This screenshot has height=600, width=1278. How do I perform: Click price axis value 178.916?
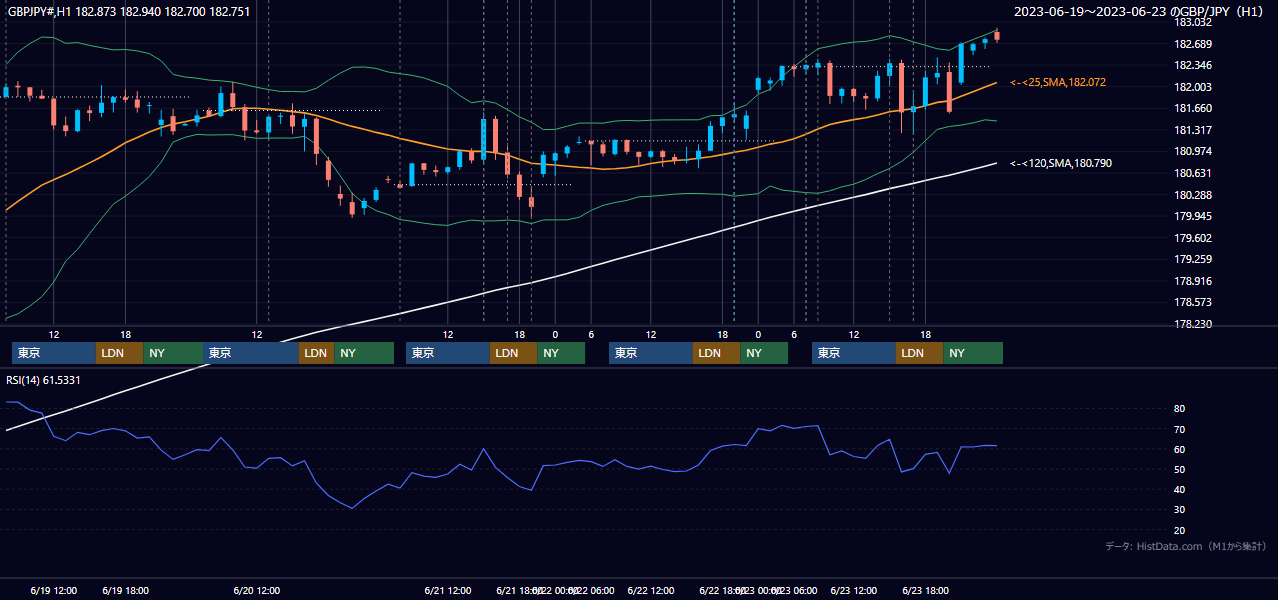click(x=1193, y=281)
